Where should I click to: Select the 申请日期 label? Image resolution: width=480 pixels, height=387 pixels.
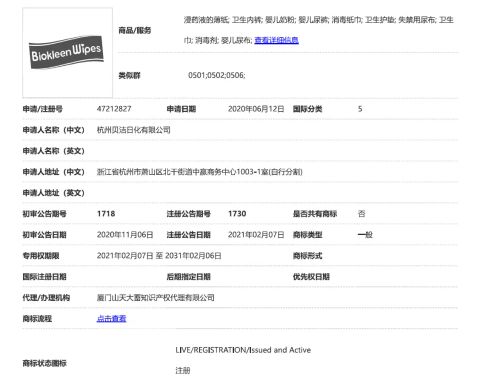point(181,109)
